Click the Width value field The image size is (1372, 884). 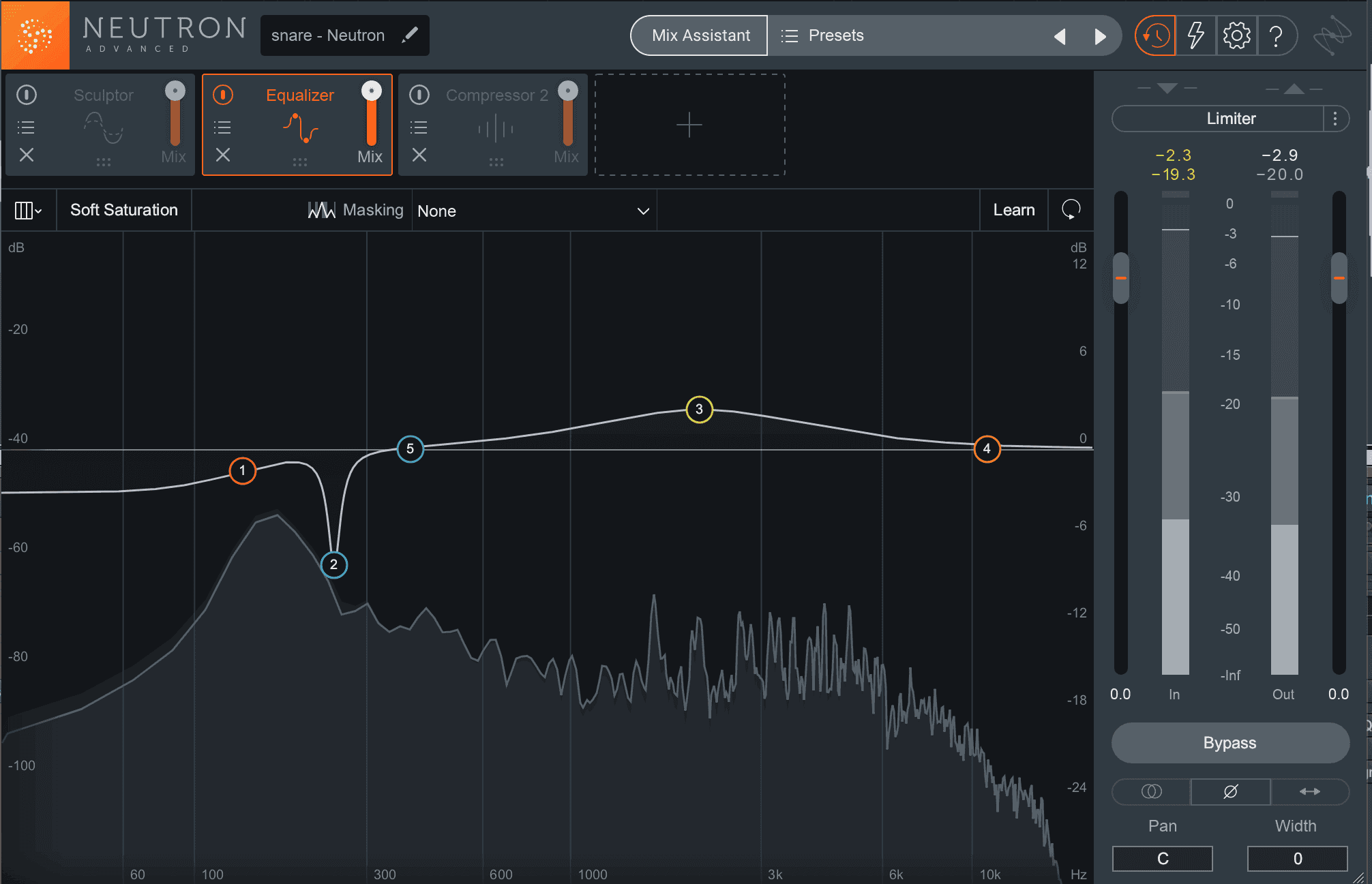[1298, 859]
